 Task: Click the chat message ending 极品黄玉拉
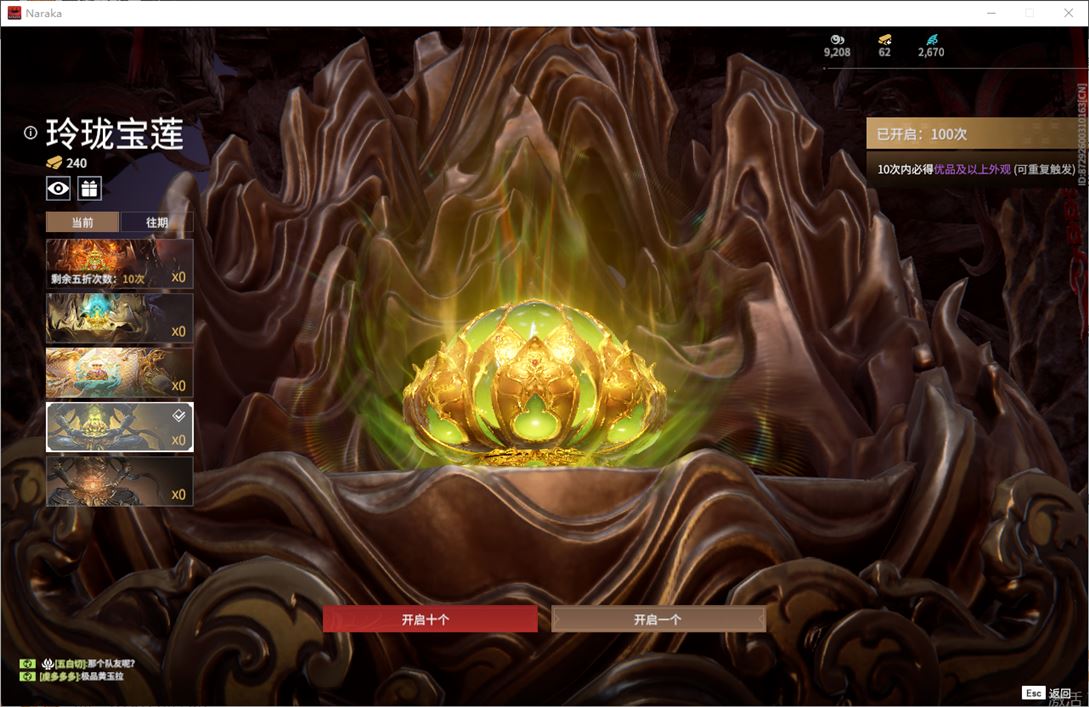(x=82, y=676)
